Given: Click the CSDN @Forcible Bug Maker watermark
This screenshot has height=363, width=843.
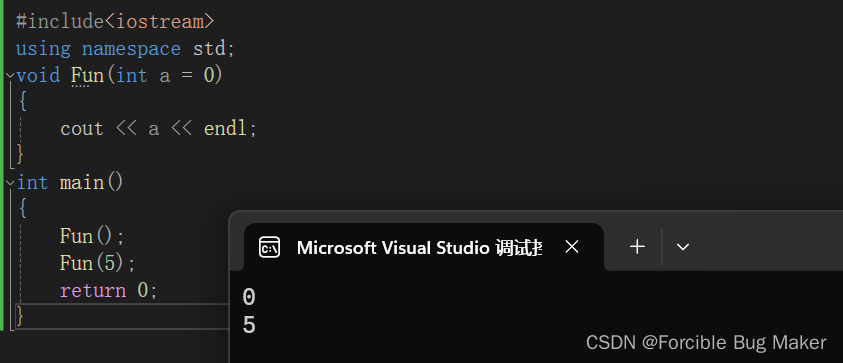Looking at the screenshot, I should pos(706,343).
